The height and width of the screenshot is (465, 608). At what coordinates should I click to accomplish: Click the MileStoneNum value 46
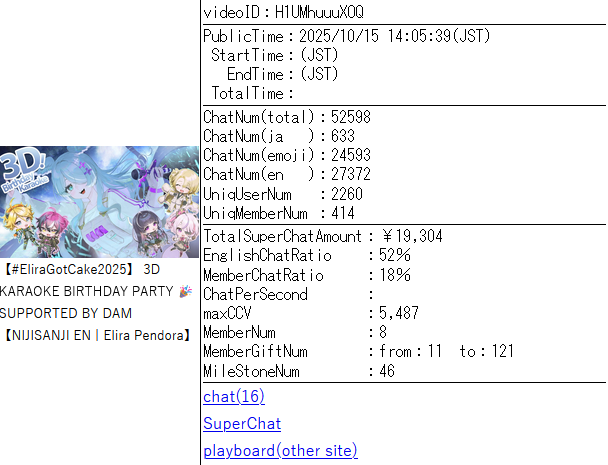387,371
